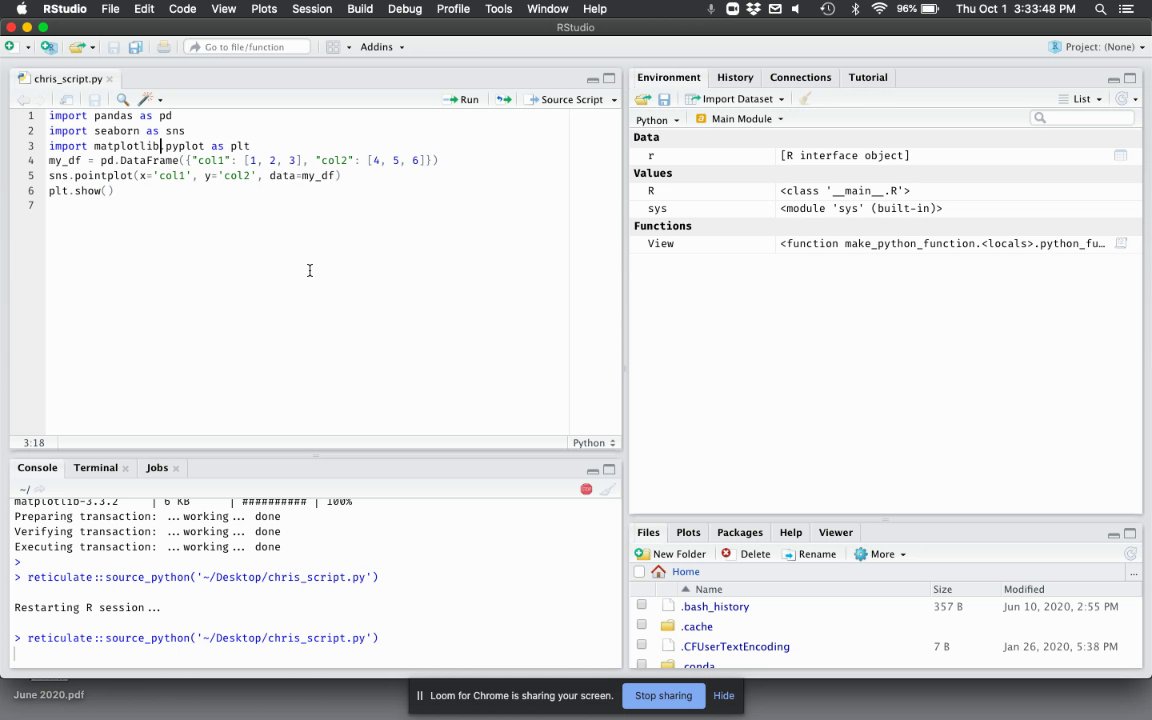This screenshot has height=720, width=1152.
Task: Click the Run button
Action: (x=461, y=100)
